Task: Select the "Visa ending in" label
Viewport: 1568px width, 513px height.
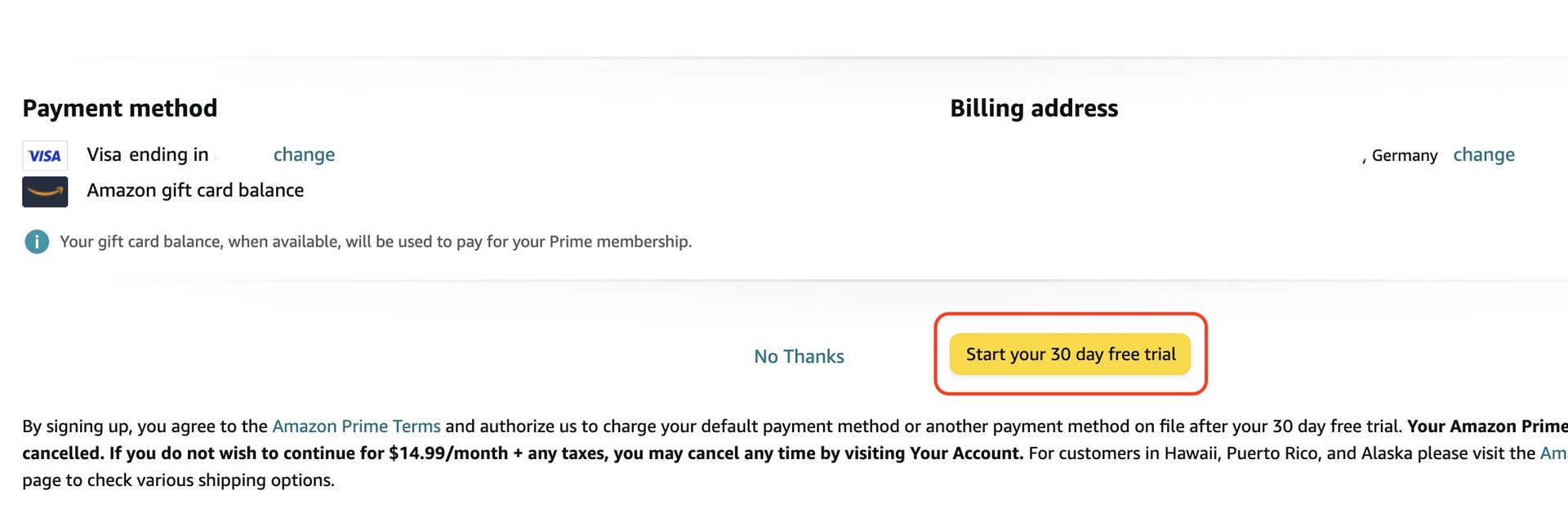Action: (x=148, y=154)
